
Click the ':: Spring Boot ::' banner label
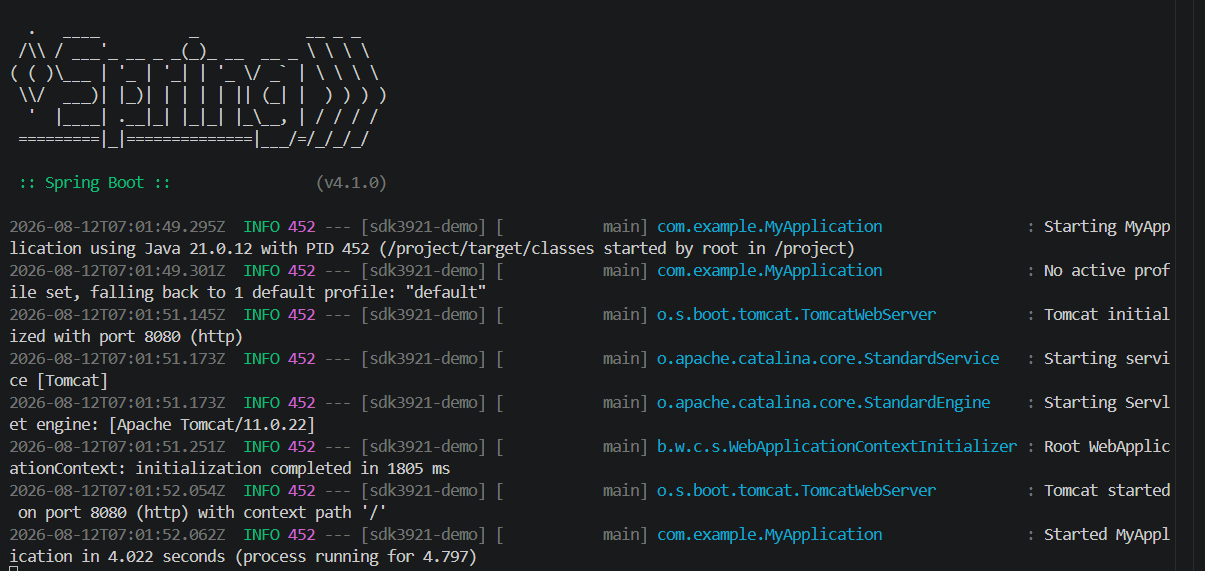[x=95, y=183]
